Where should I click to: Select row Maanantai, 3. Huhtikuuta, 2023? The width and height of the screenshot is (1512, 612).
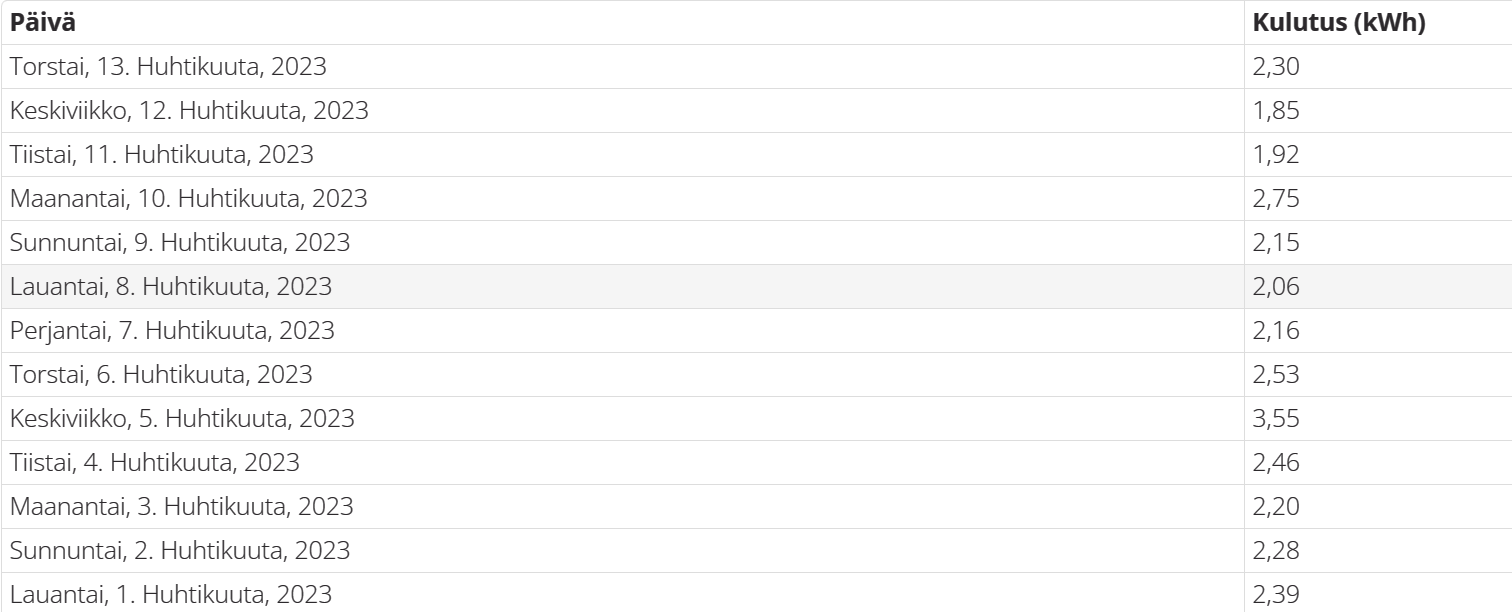coord(756,507)
